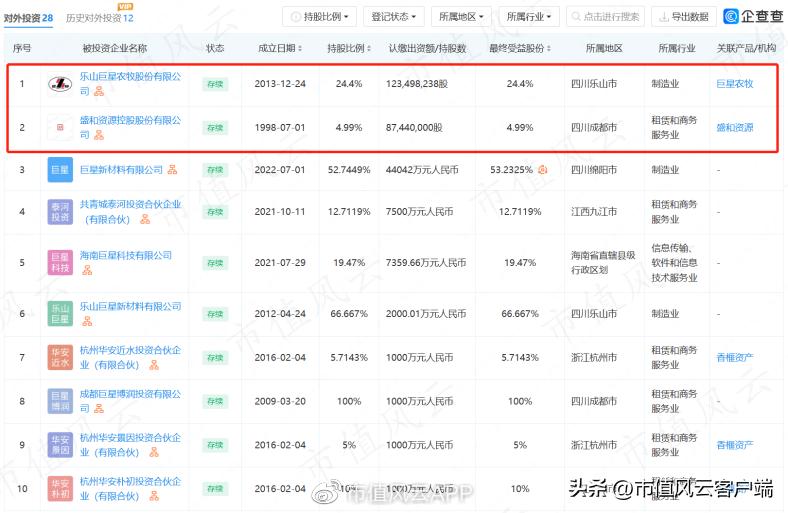
Task: Focus the 点击进行搜索 search field
Action: (x=605, y=17)
